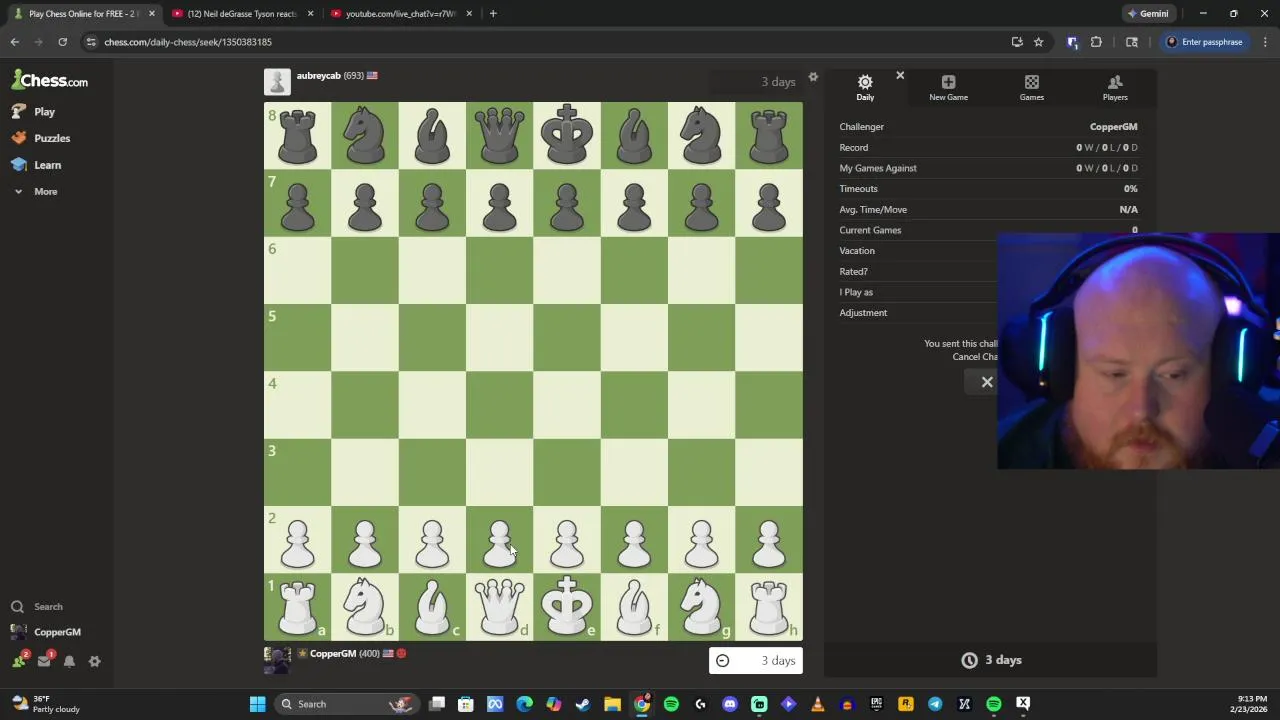Open friends icon with notification badge

(x=19, y=660)
